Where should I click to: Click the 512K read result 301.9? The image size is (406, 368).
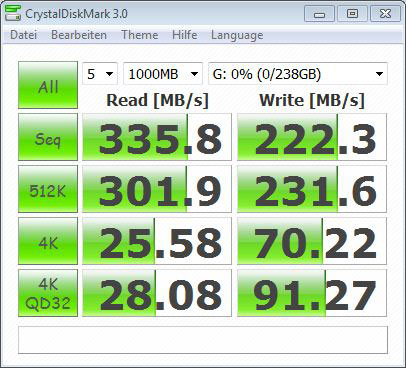[157, 189]
